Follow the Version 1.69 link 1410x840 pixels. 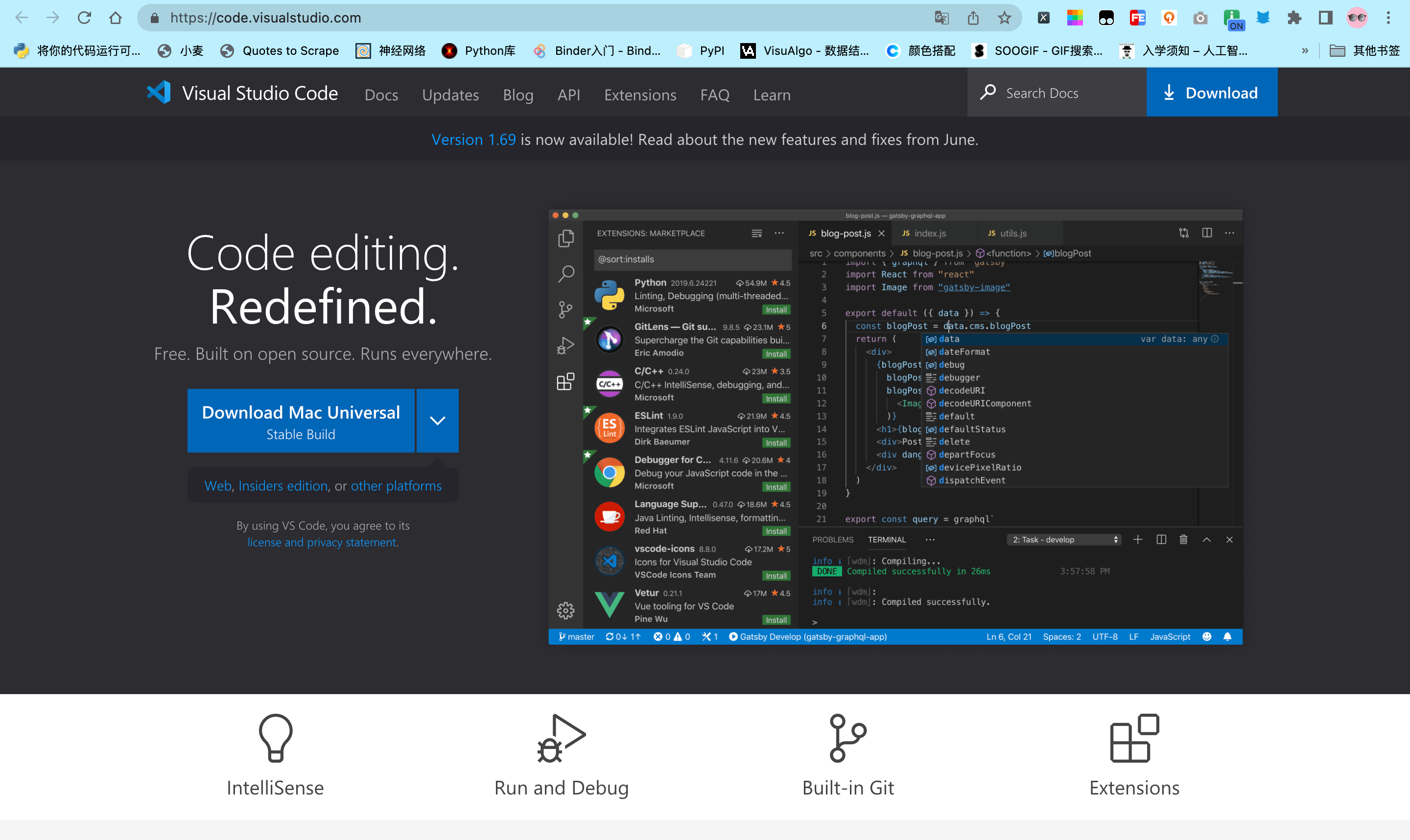click(474, 139)
